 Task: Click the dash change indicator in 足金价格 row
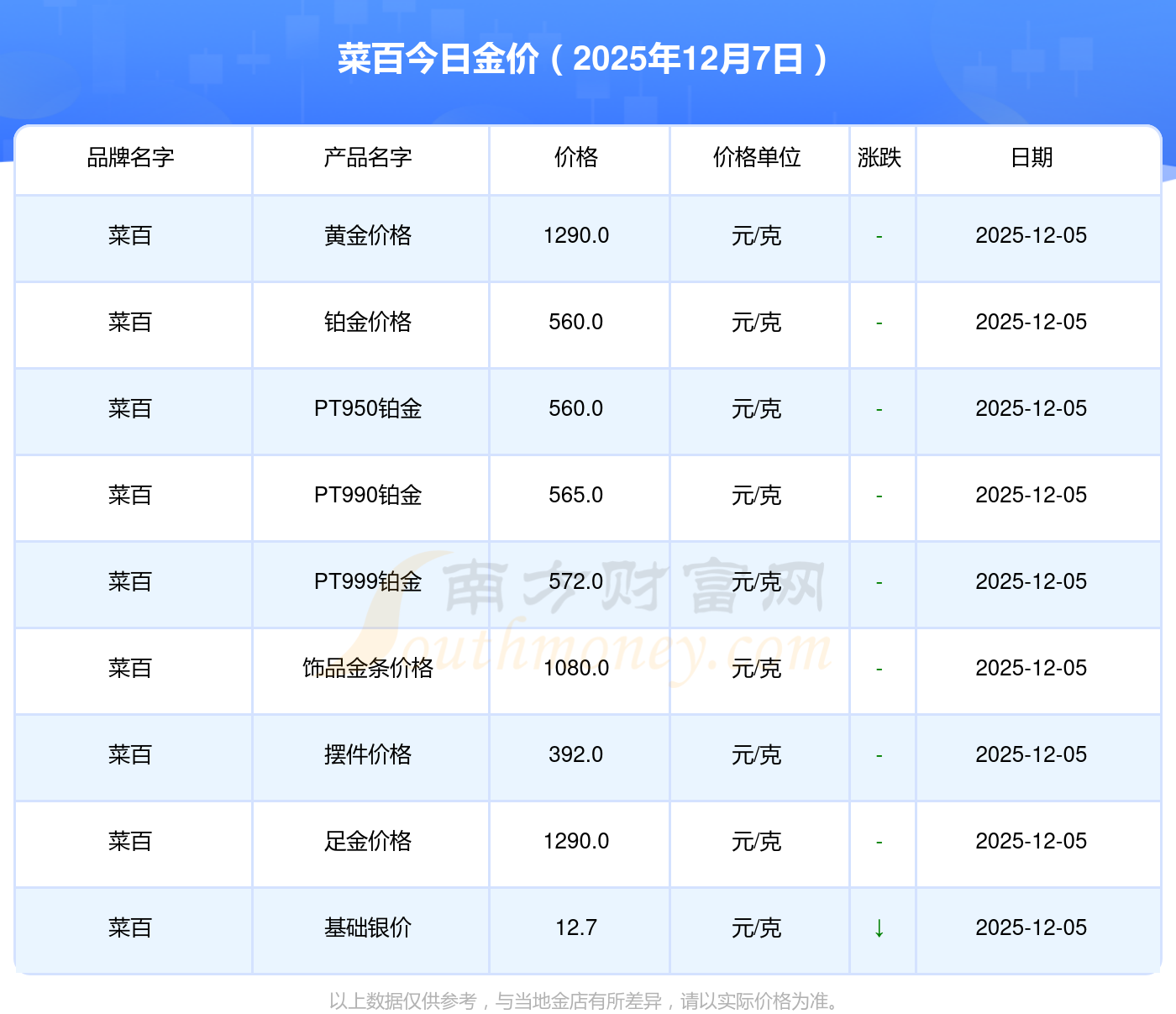[x=879, y=843]
